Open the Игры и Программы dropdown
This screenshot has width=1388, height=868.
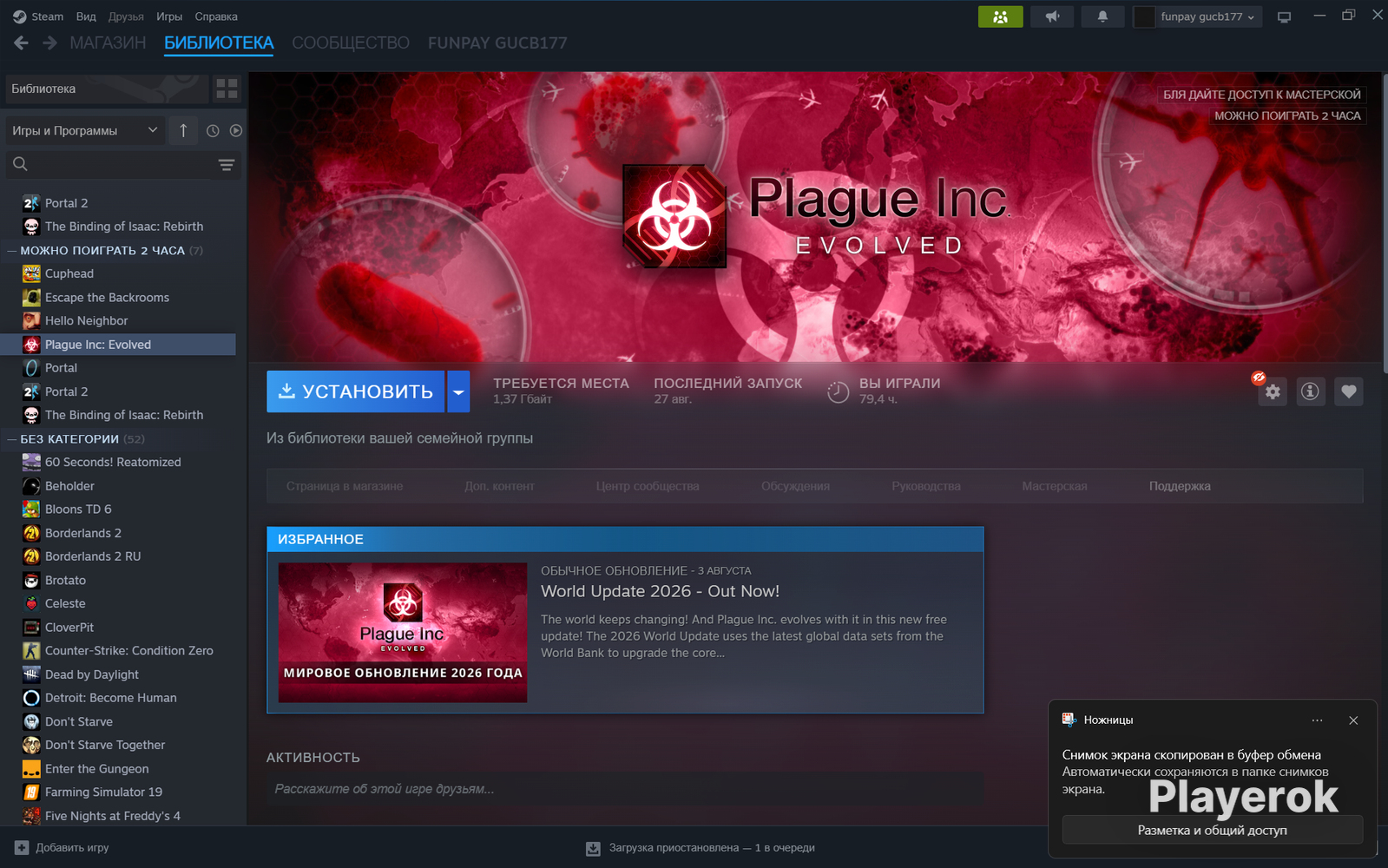[x=85, y=130]
